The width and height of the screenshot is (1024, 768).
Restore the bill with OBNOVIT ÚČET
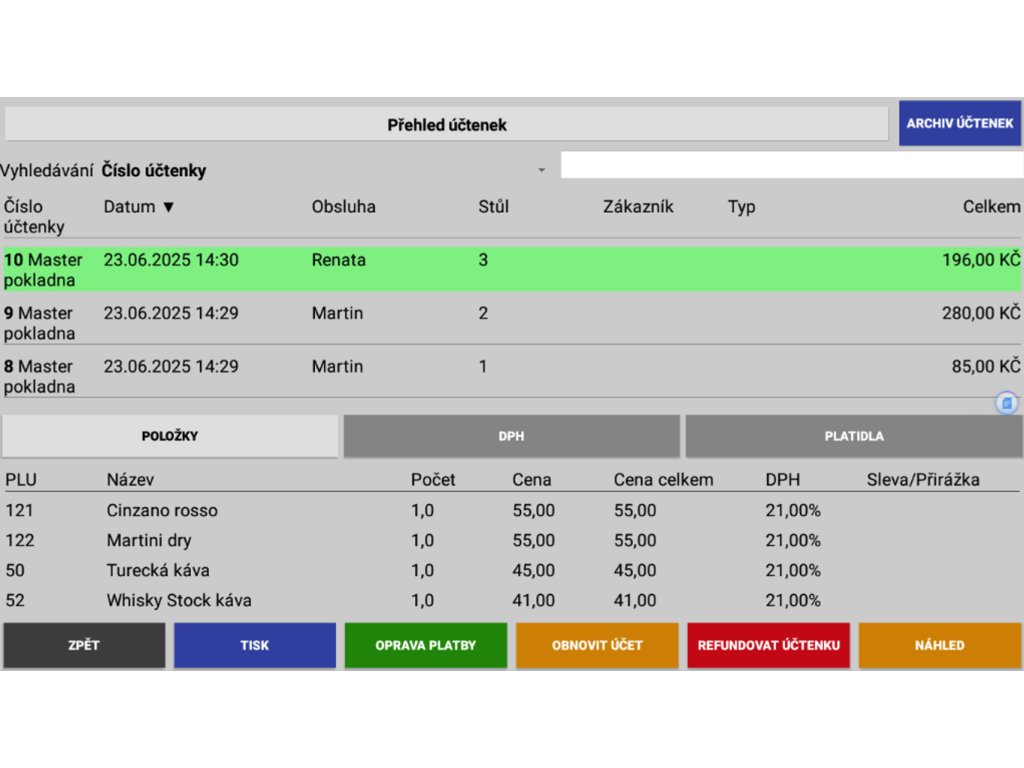tap(597, 645)
